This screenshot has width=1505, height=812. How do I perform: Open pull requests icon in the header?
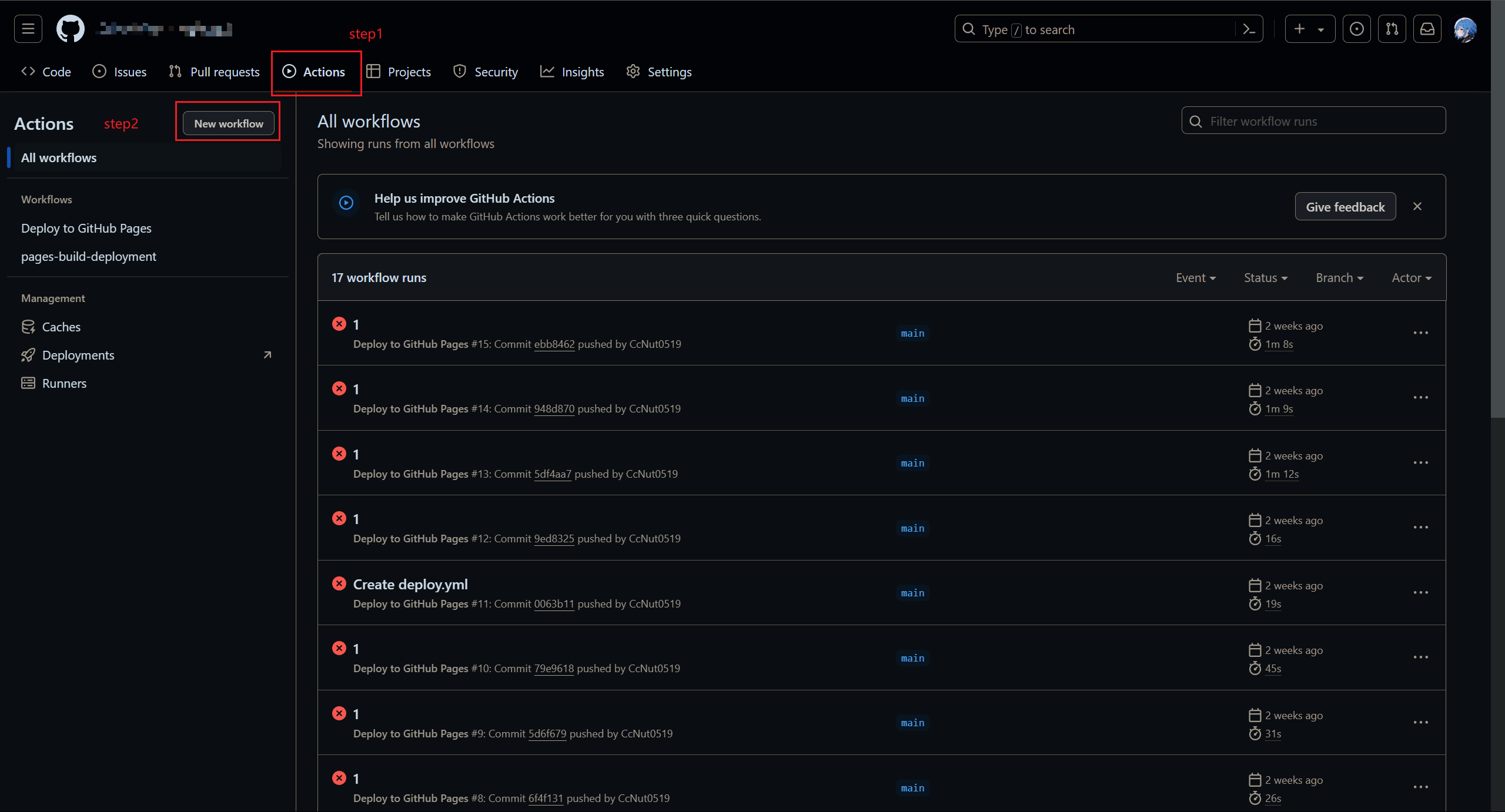coord(1392,29)
